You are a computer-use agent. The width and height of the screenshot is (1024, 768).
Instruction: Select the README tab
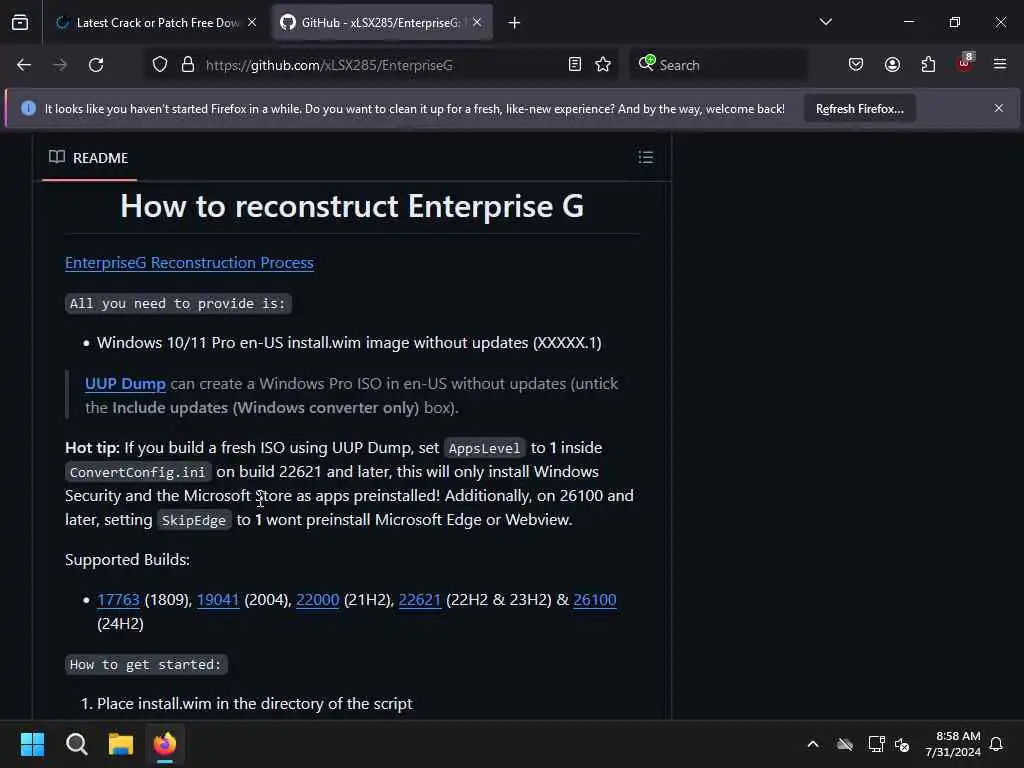pyautogui.click(x=89, y=158)
